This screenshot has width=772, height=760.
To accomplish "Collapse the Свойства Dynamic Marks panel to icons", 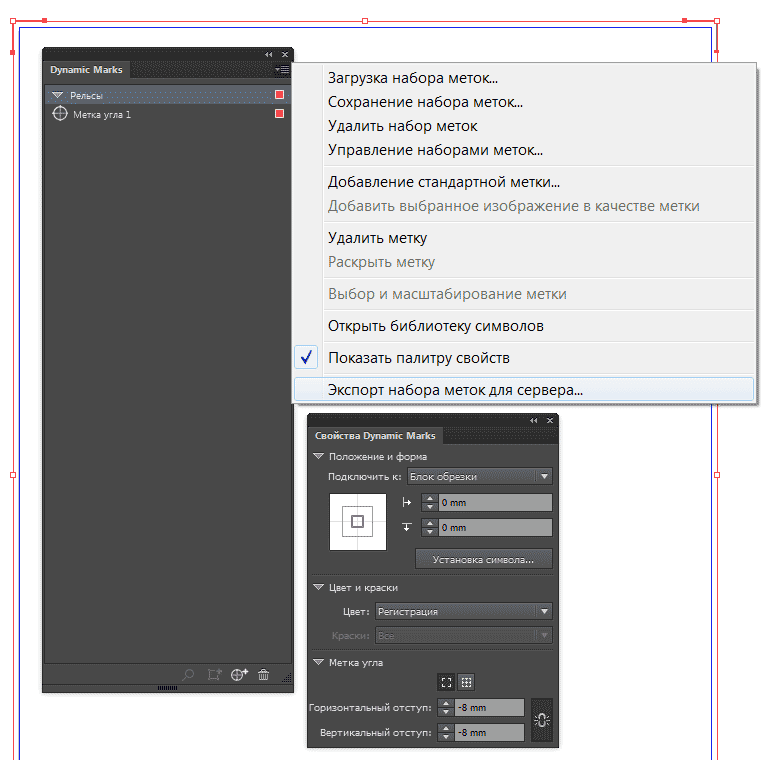I will point(534,420).
